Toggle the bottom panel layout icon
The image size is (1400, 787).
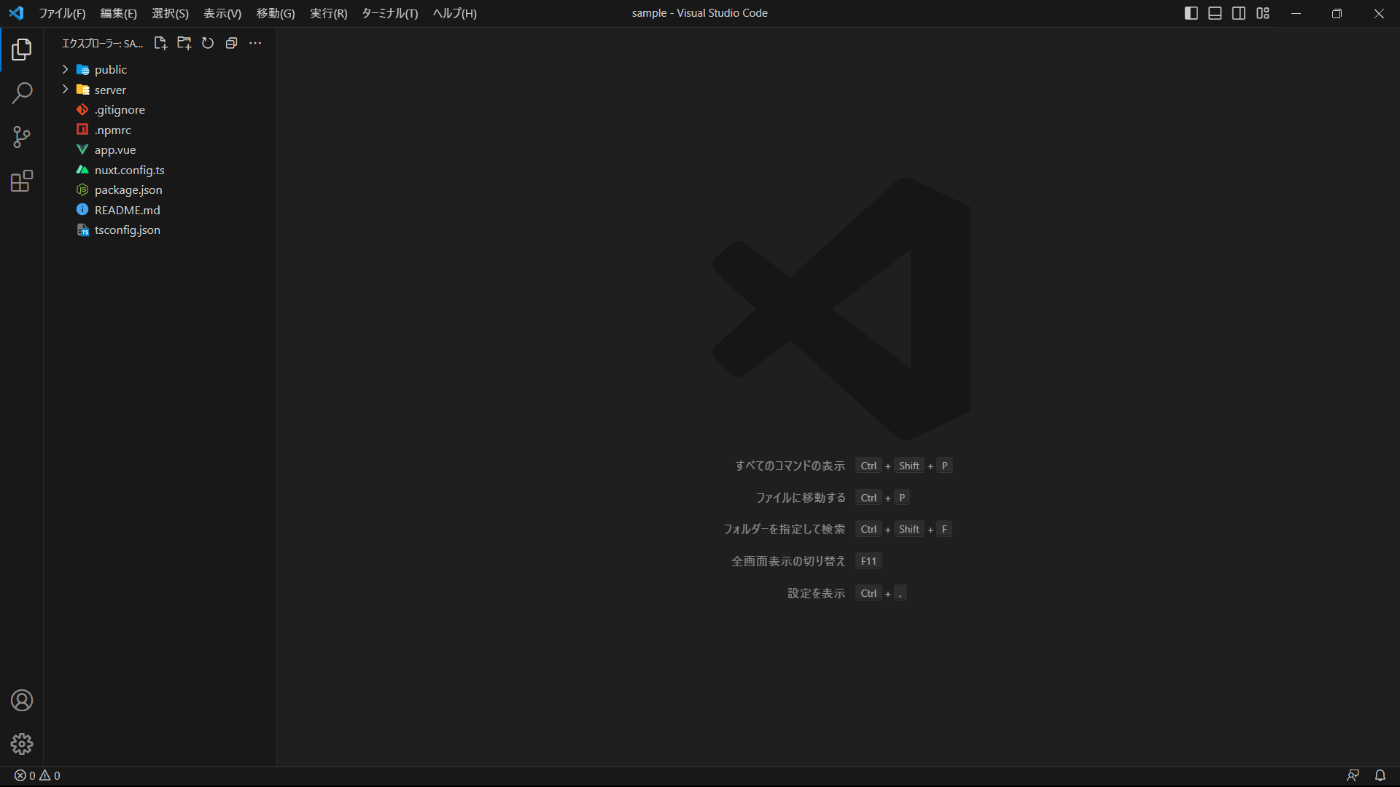[1215, 13]
